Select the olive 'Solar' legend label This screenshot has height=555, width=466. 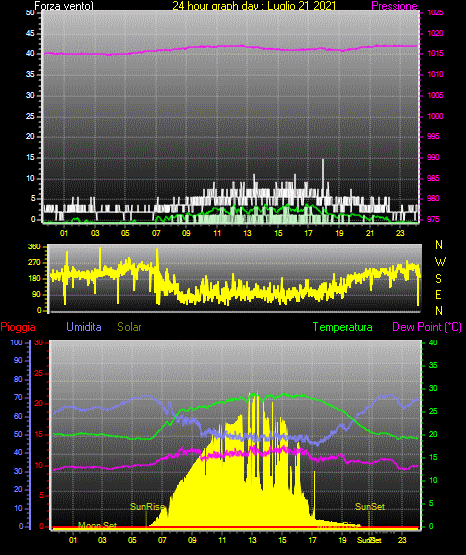point(129,327)
